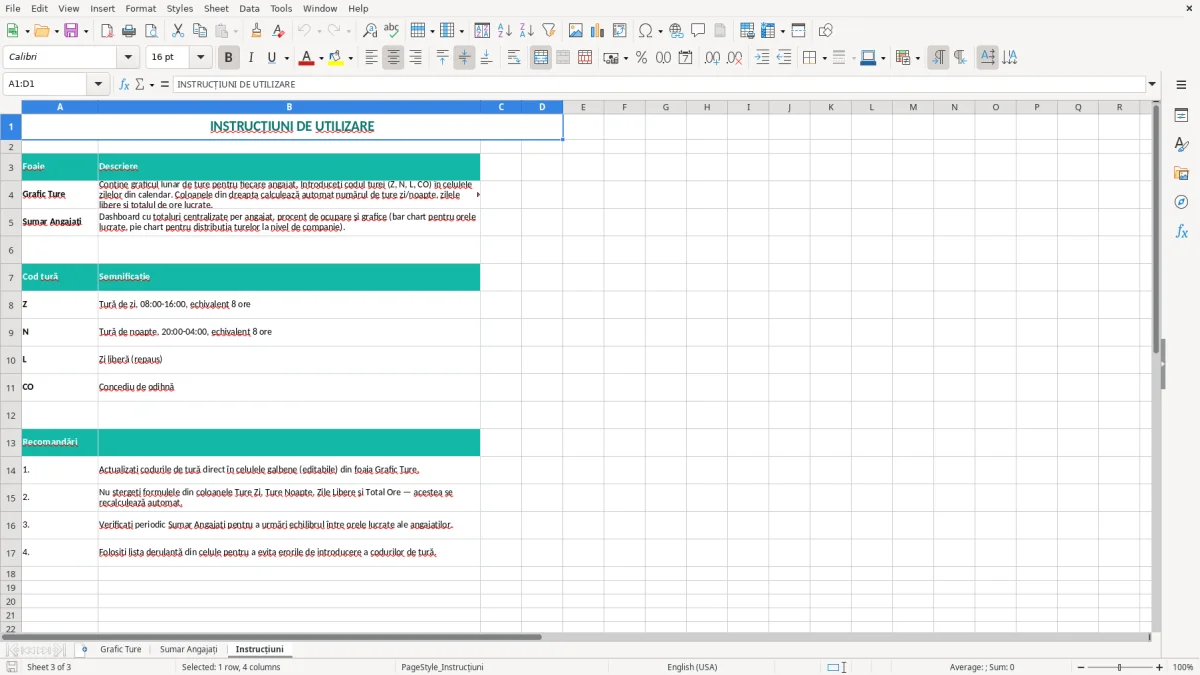
Task: Toggle Italic formatting
Action: point(251,58)
